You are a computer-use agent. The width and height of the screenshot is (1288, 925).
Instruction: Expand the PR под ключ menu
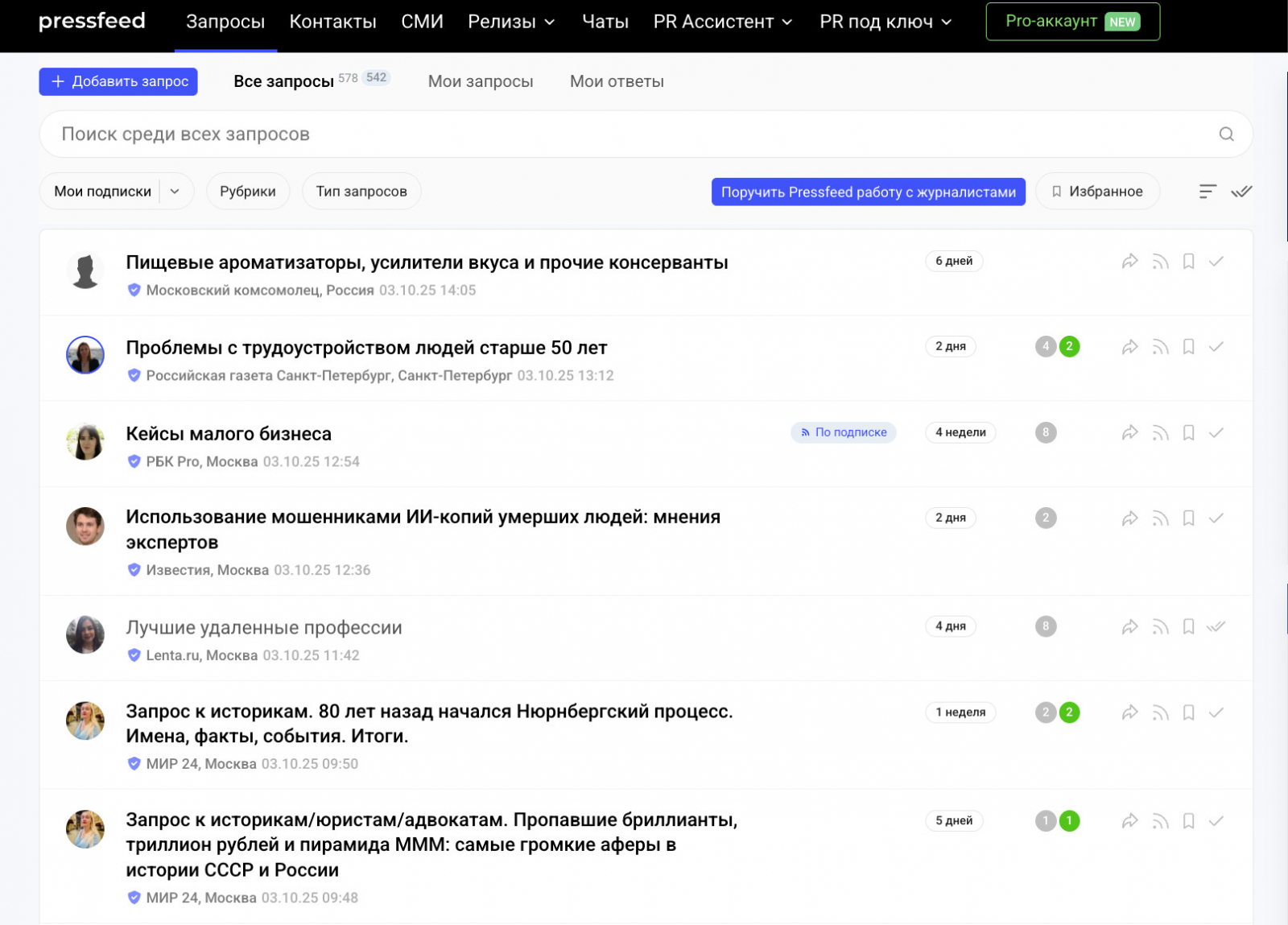pos(885,22)
